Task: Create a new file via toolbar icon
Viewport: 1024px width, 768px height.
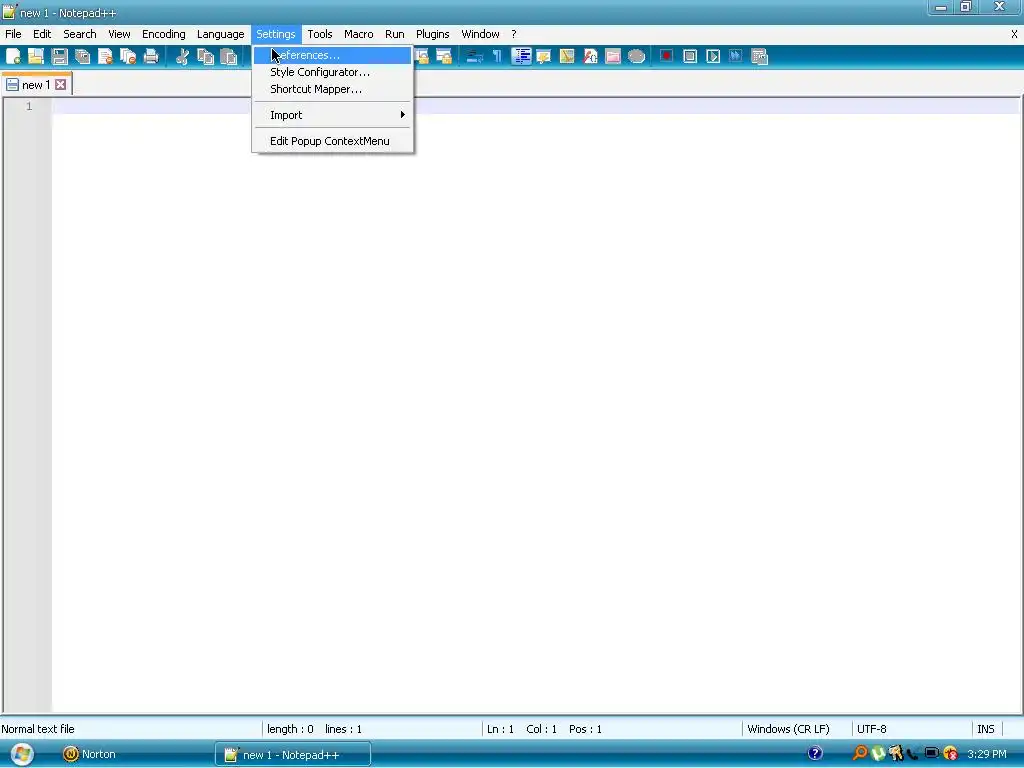Action: (x=13, y=57)
